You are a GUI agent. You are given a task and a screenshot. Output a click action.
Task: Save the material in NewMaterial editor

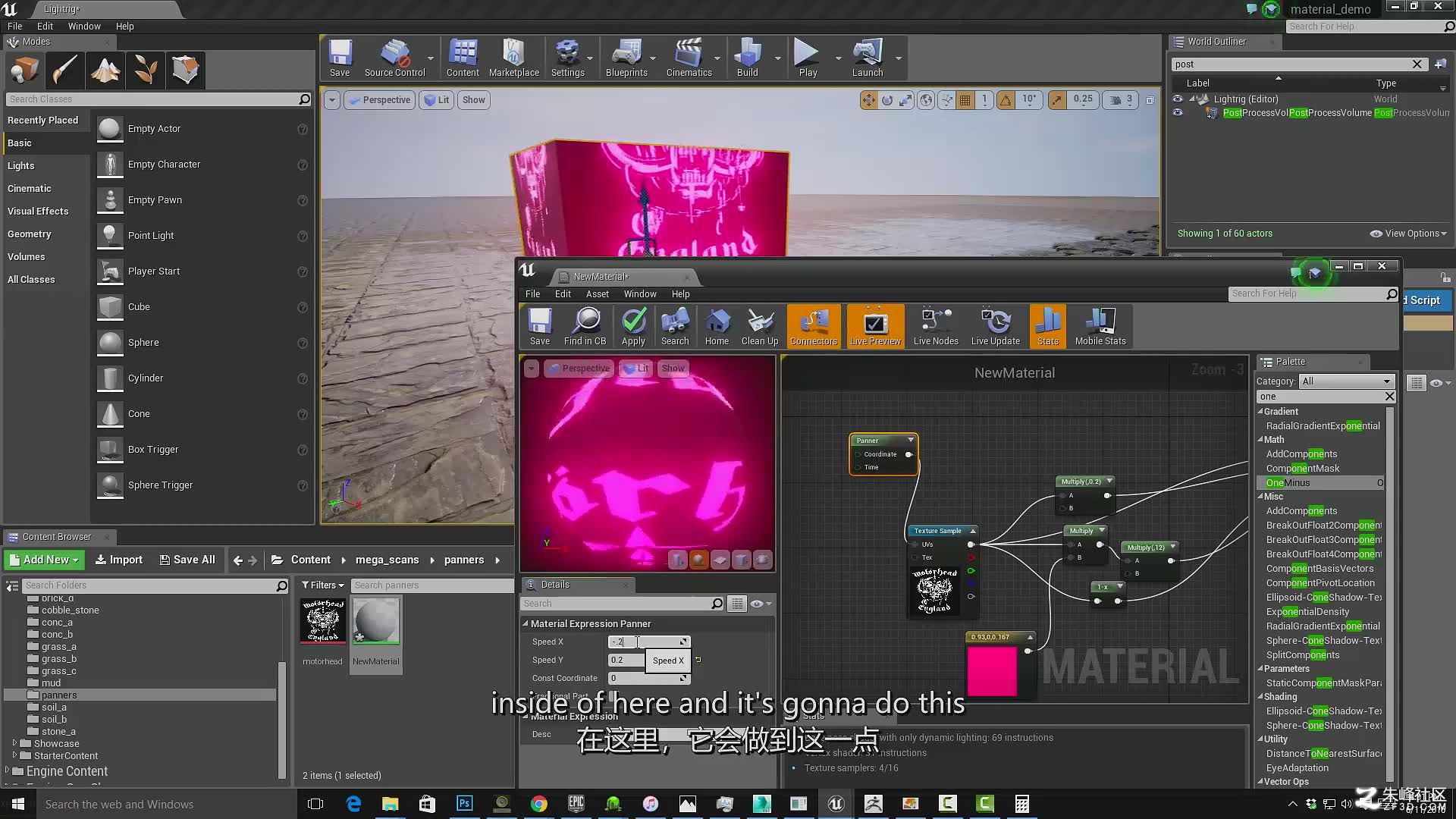pos(540,327)
